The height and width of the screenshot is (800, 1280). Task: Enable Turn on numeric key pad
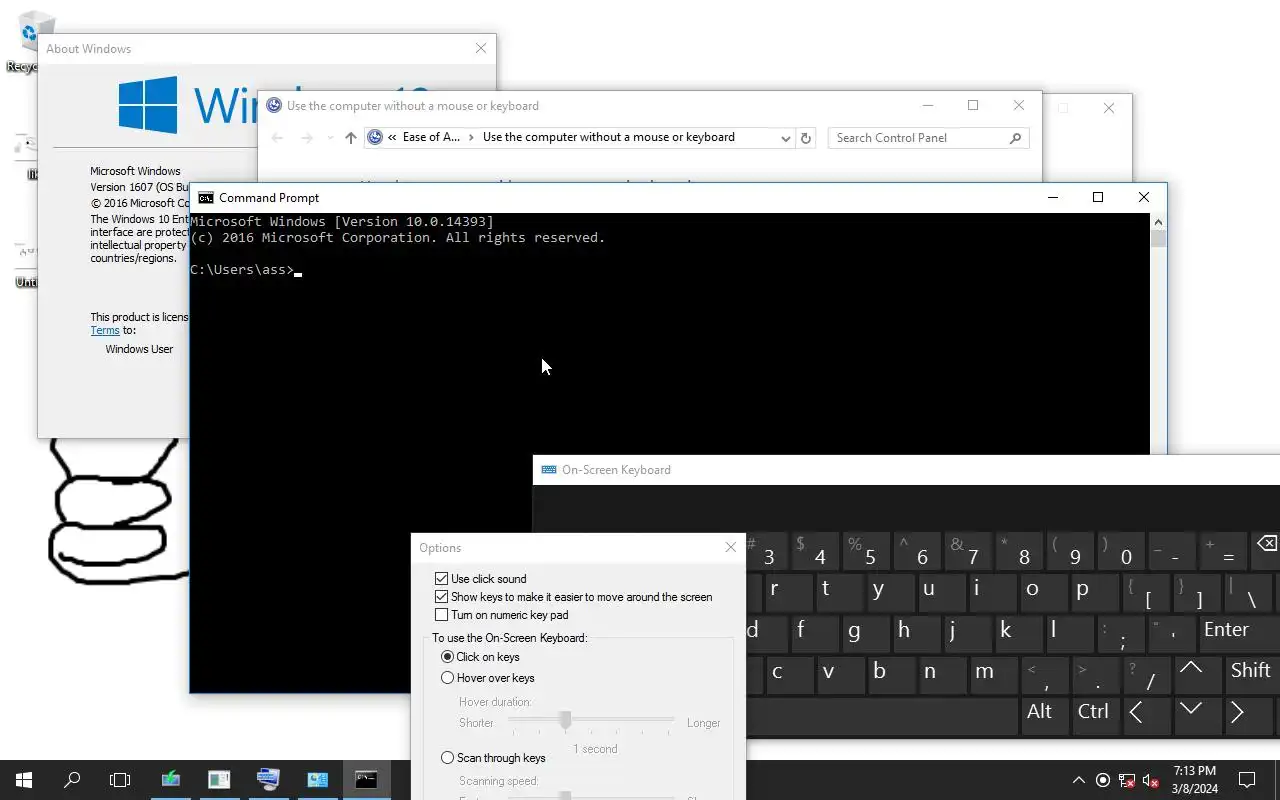coord(441,615)
